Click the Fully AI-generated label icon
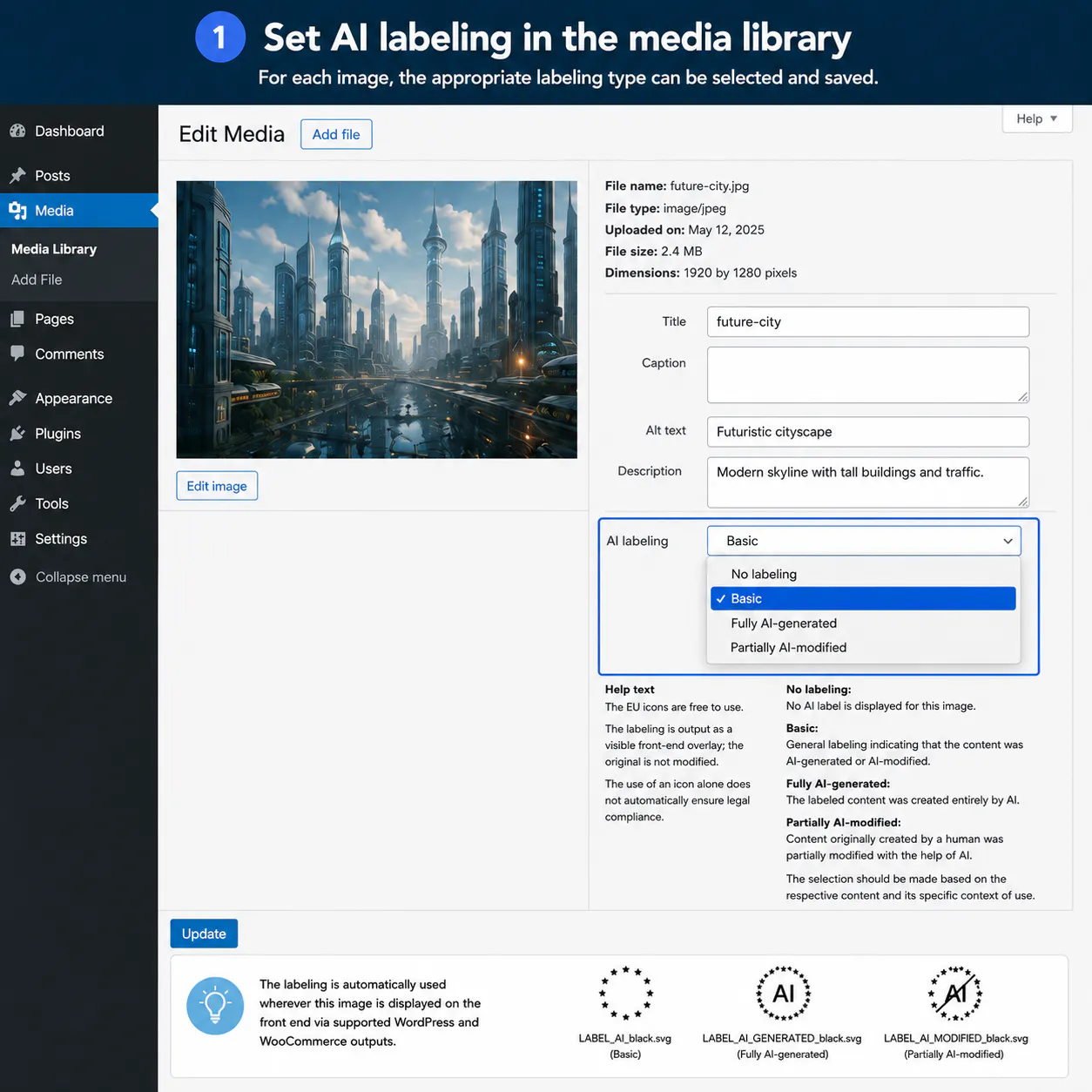Image resolution: width=1092 pixels, height=1092 pixels. click(x=783, y=993)
